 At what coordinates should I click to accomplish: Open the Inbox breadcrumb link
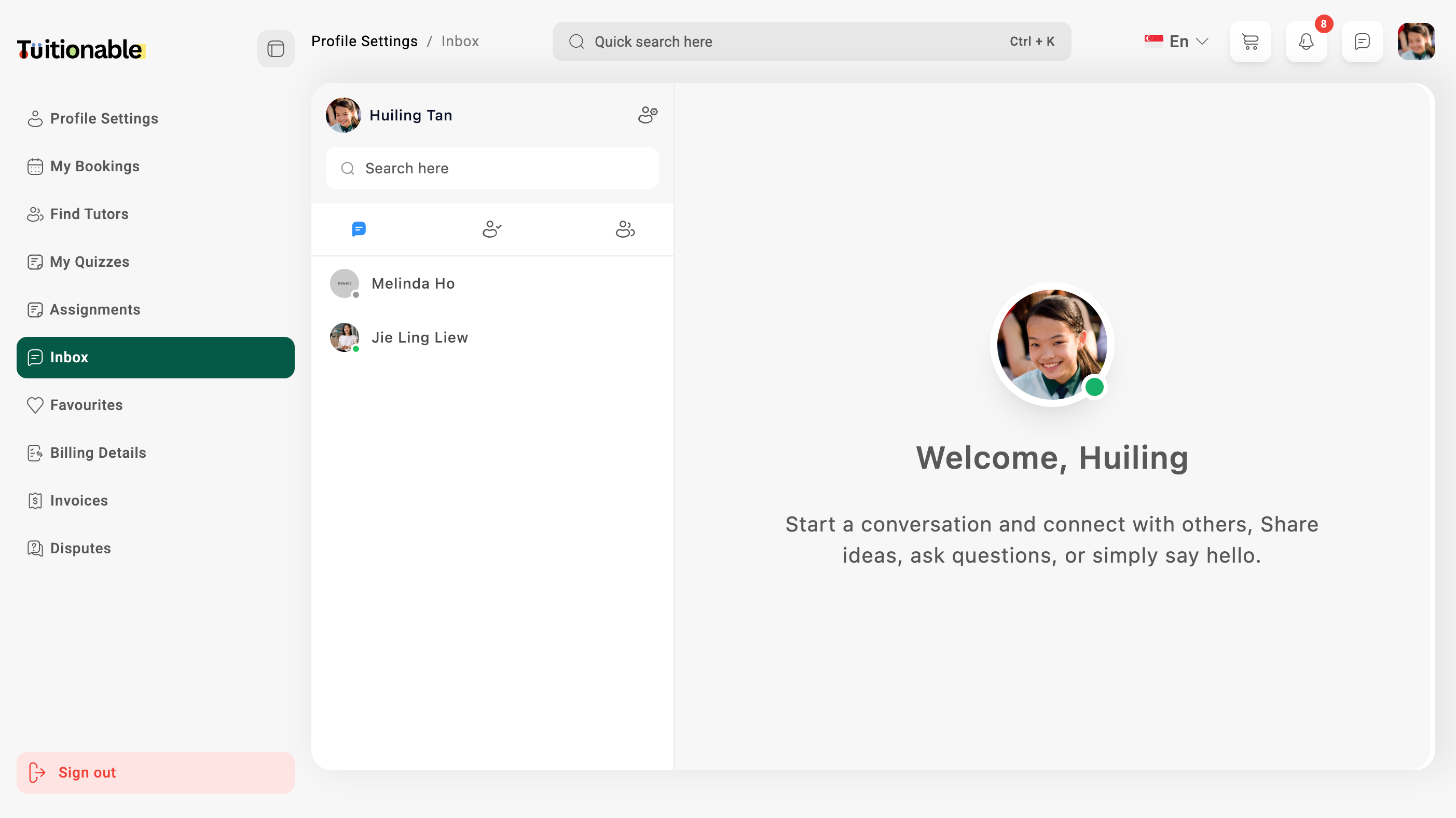click(460, 40)
